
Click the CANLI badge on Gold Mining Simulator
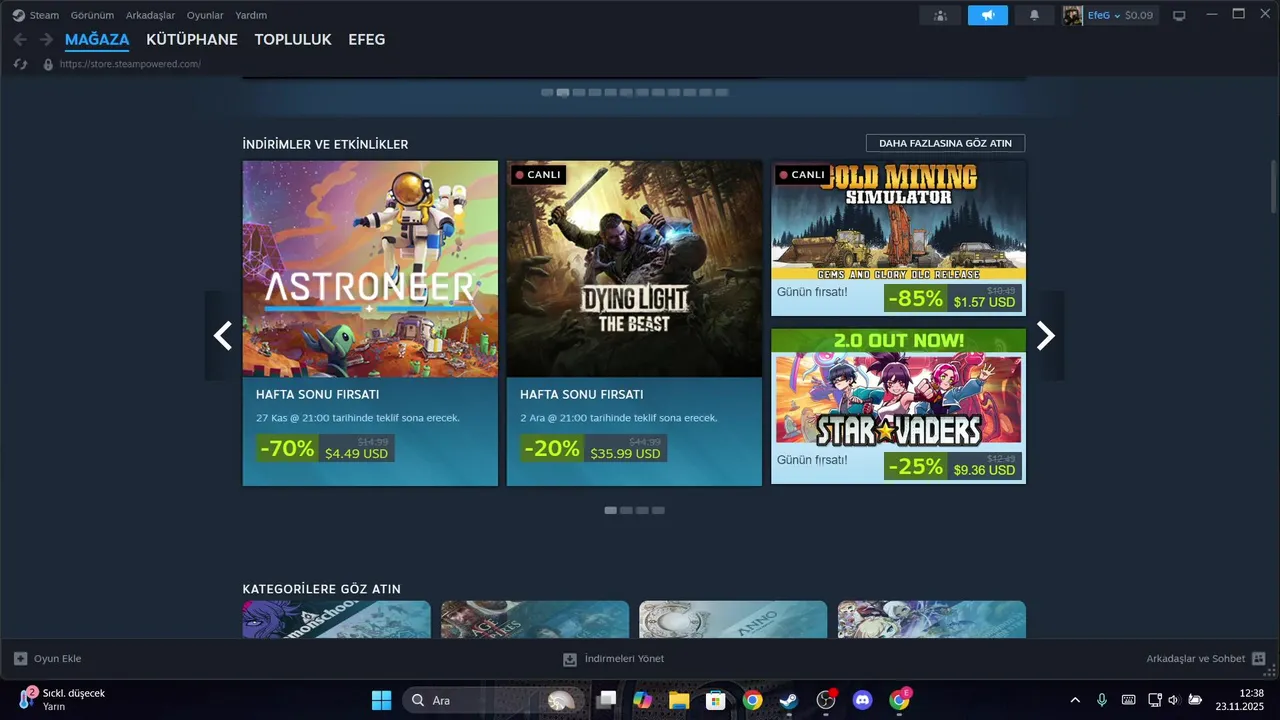pyautogui.click(x=802, y=175)
